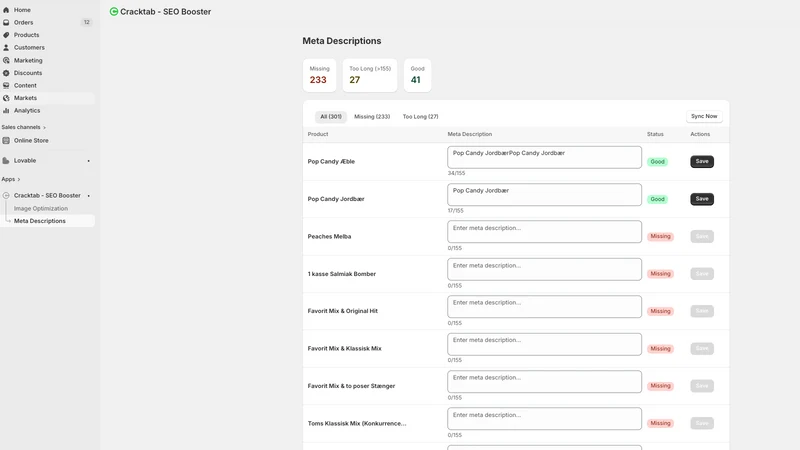The image size is (800, 450).
Task: Open Analytics in sidebar
Action: [27, 110]
